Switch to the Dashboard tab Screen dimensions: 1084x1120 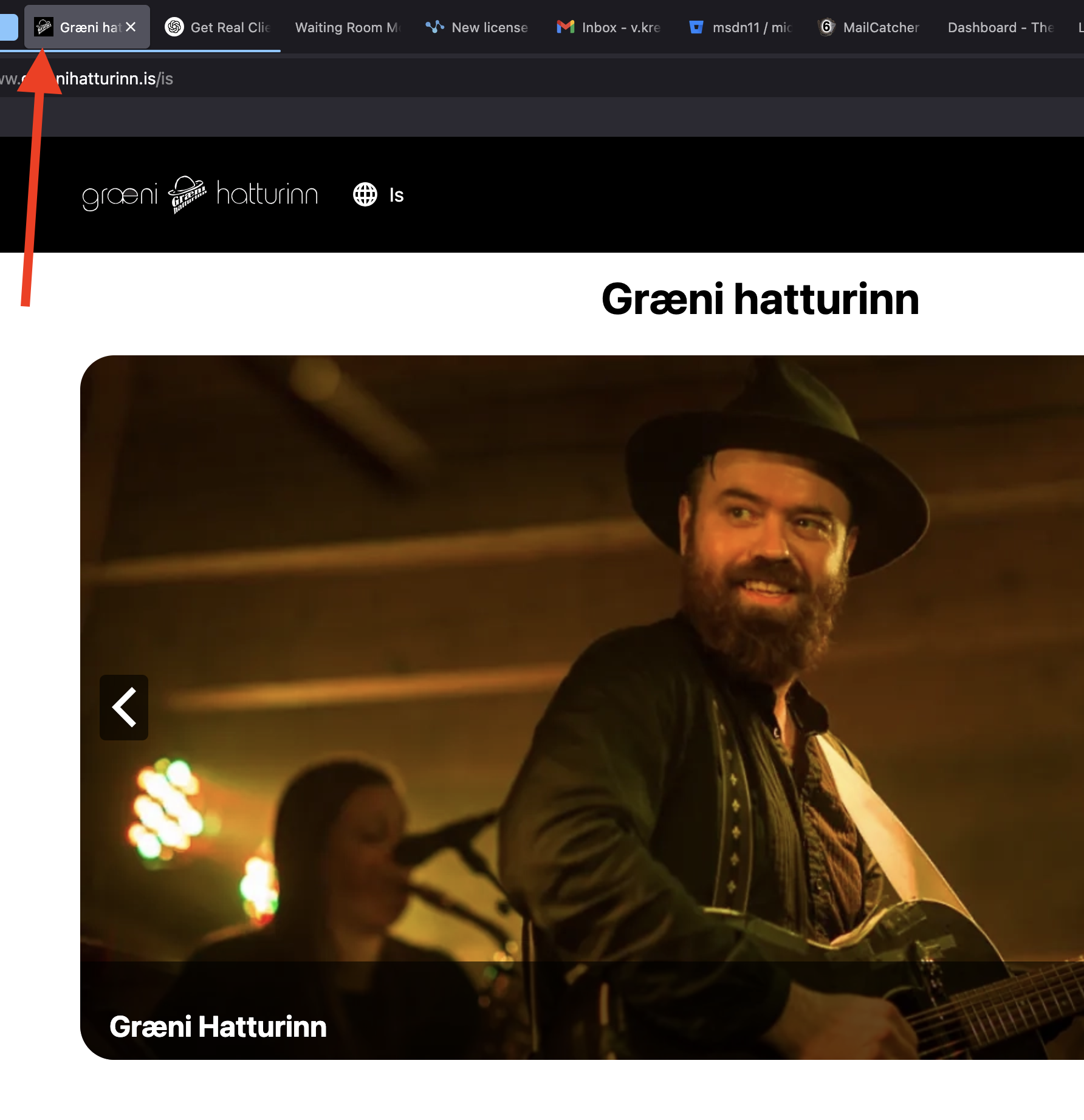point(1000,27)
